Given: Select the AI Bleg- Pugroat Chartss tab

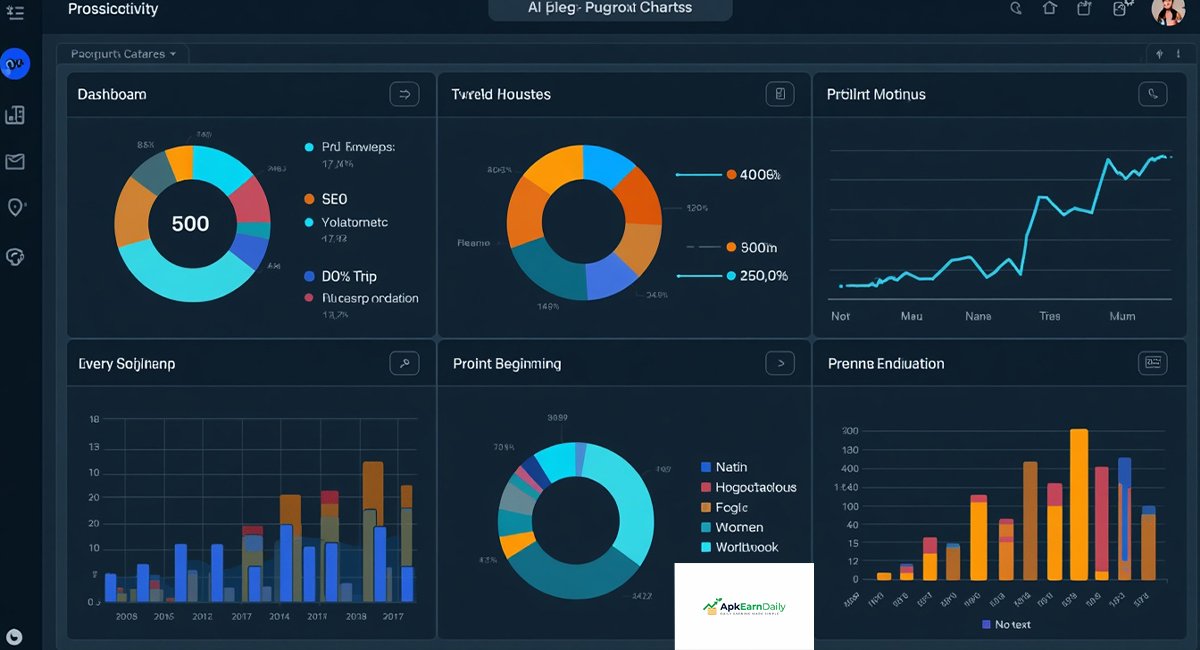Looking at the screenshot, I should click(x=610, y=9).
